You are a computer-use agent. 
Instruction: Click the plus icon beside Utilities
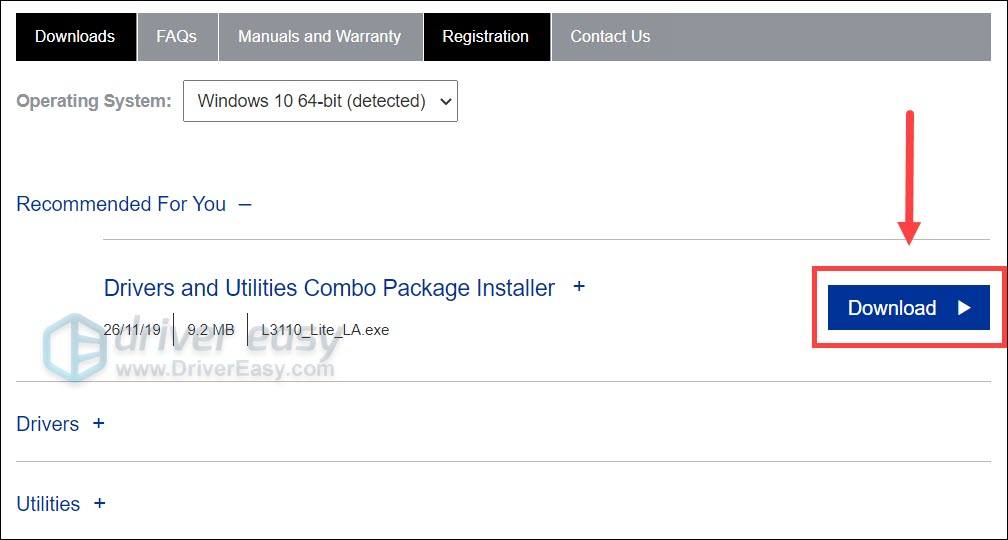pyautogui.click(x=99, y=503)
